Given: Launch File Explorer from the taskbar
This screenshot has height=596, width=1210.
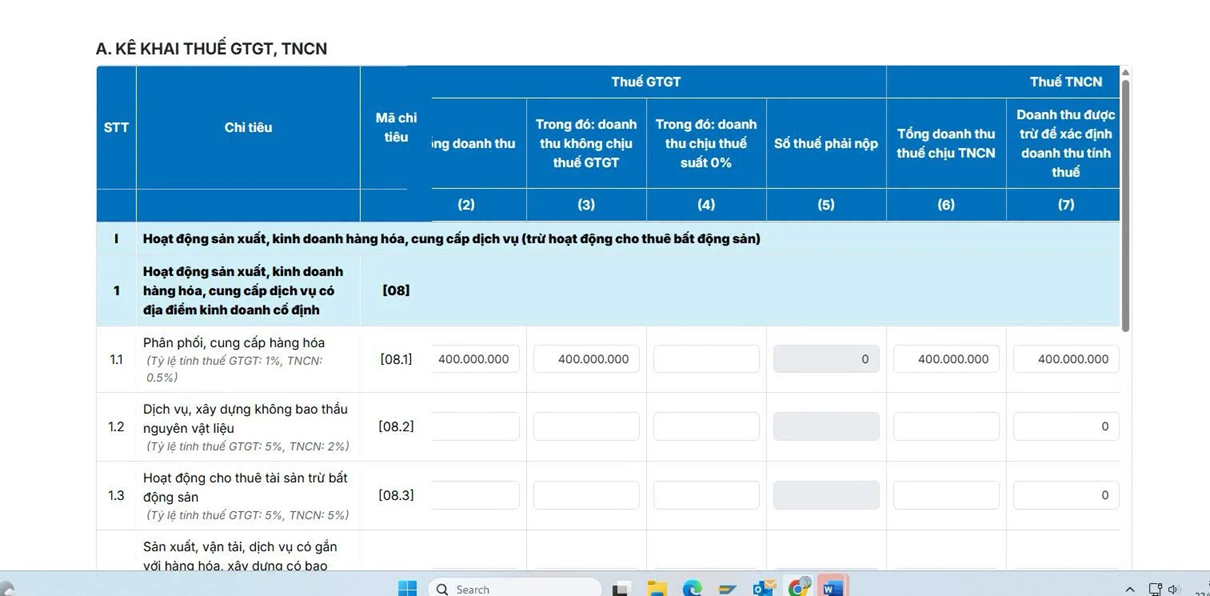Looking at the screenshot, I should 657,589.
